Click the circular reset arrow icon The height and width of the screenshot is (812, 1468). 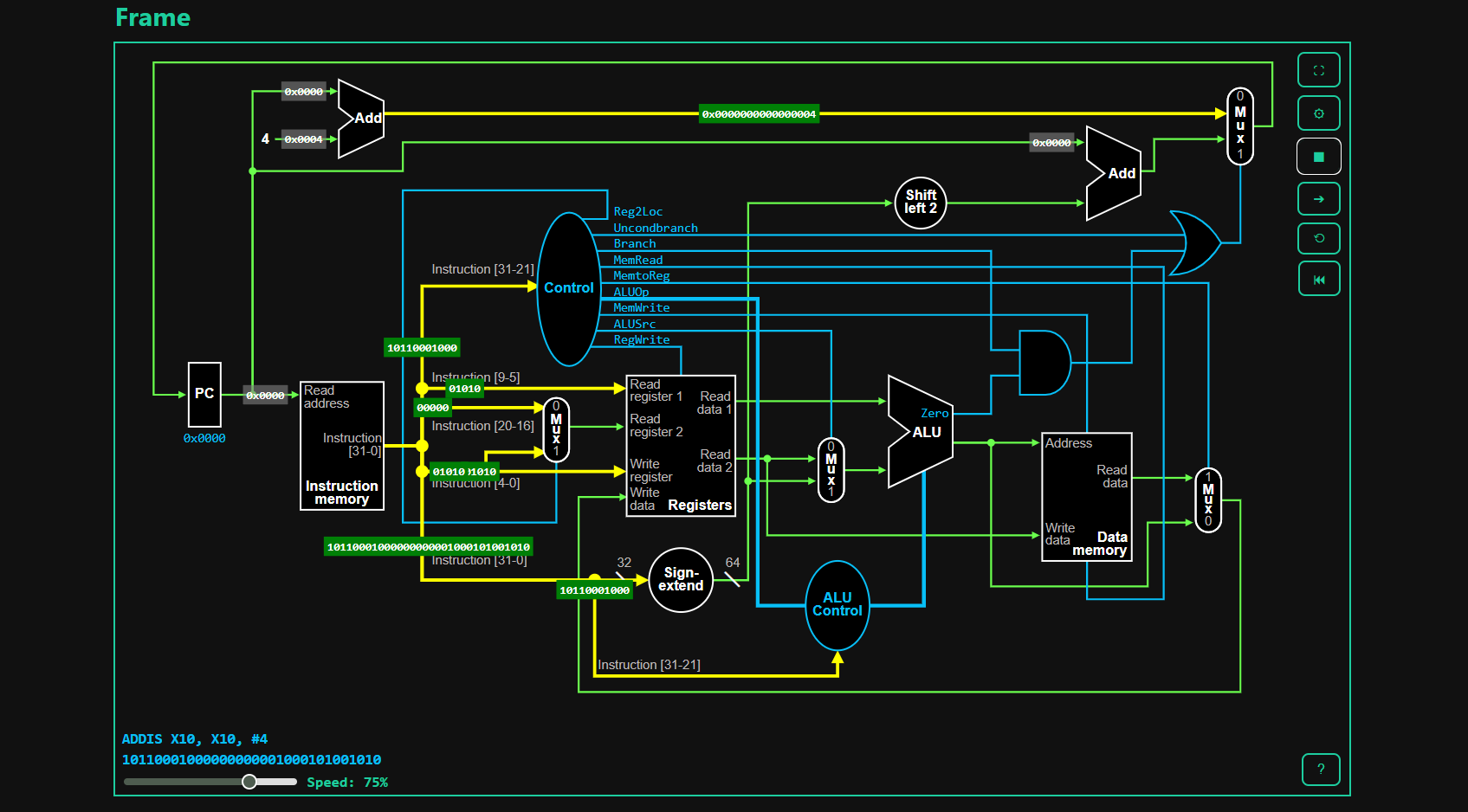tap(1318, 238)
